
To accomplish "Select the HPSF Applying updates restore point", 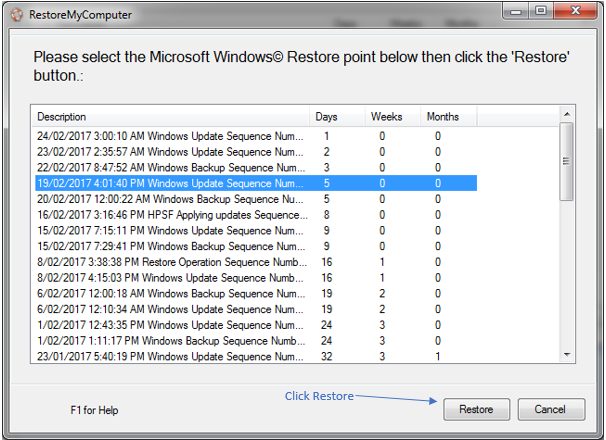I will [x=256, y=215].
